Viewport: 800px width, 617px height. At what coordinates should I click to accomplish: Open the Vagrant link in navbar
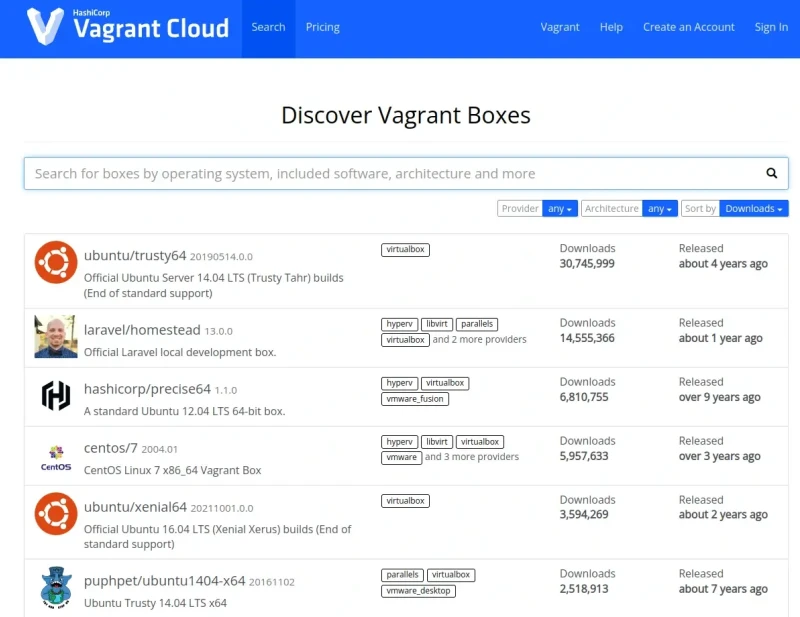tap(560, 27)
